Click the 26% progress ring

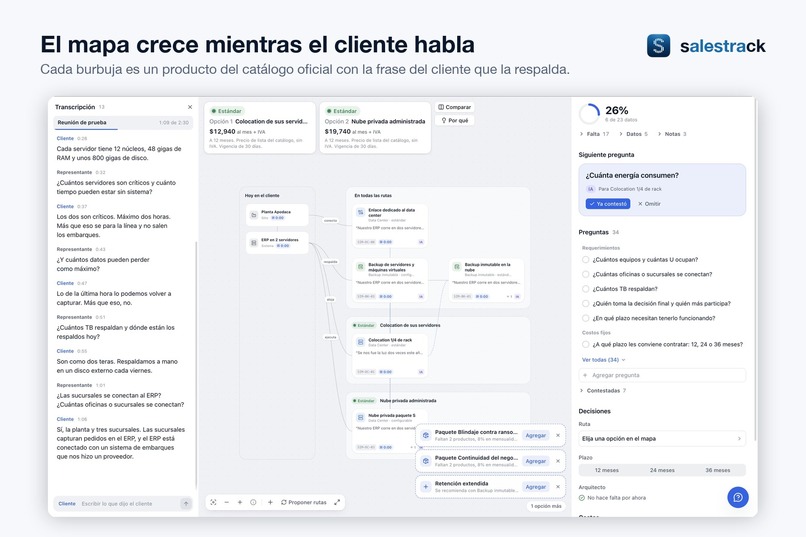(x=589, y=114)
